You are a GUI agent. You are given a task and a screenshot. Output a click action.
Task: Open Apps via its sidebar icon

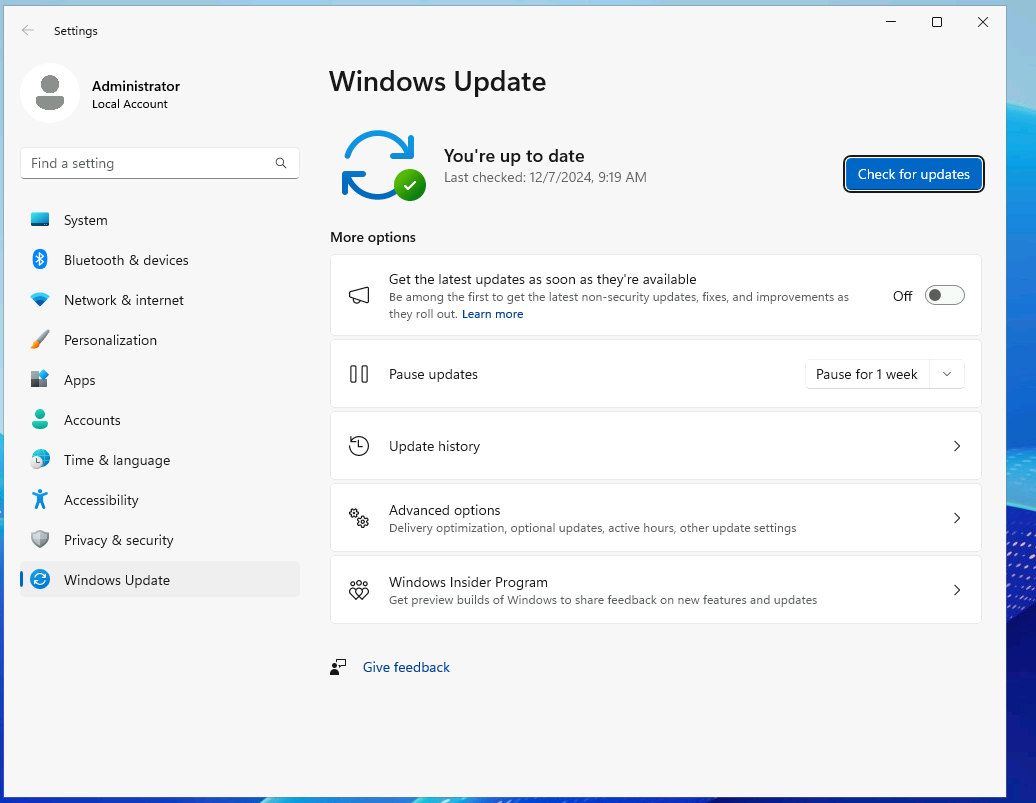(40, 380)
